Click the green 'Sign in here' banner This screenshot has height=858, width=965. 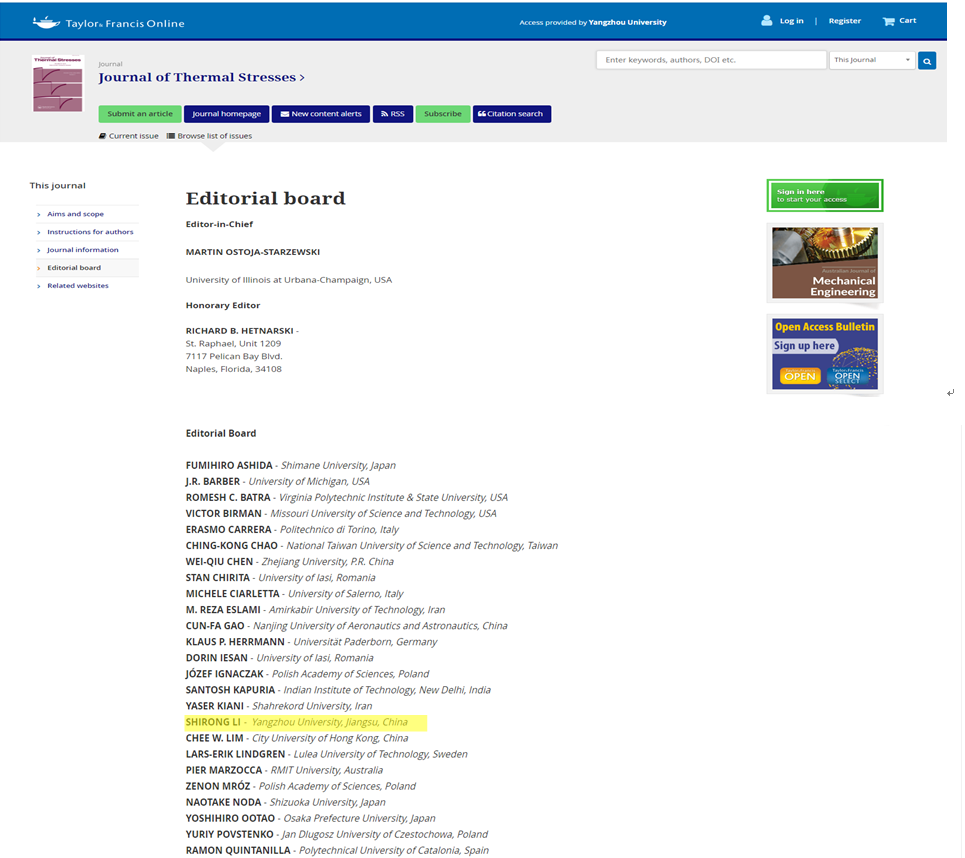pos(825,195)
